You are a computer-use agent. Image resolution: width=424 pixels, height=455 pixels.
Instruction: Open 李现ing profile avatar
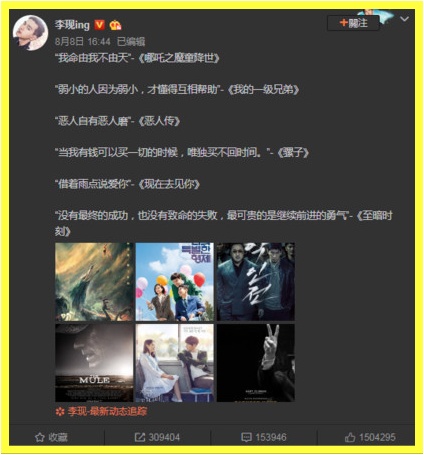click(x=30, y=33)
